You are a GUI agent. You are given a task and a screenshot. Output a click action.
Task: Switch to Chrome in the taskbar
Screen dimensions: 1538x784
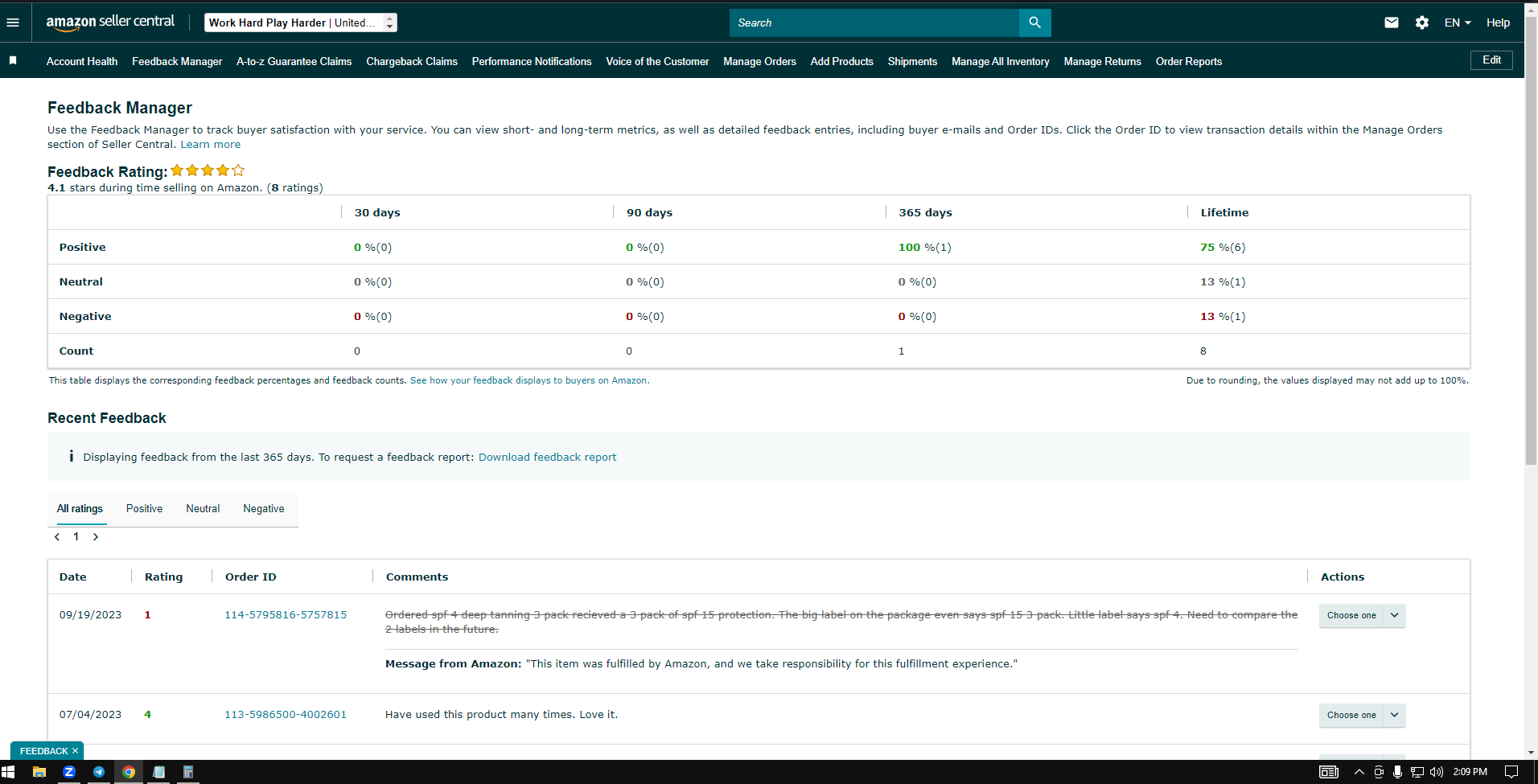point(129,772)
